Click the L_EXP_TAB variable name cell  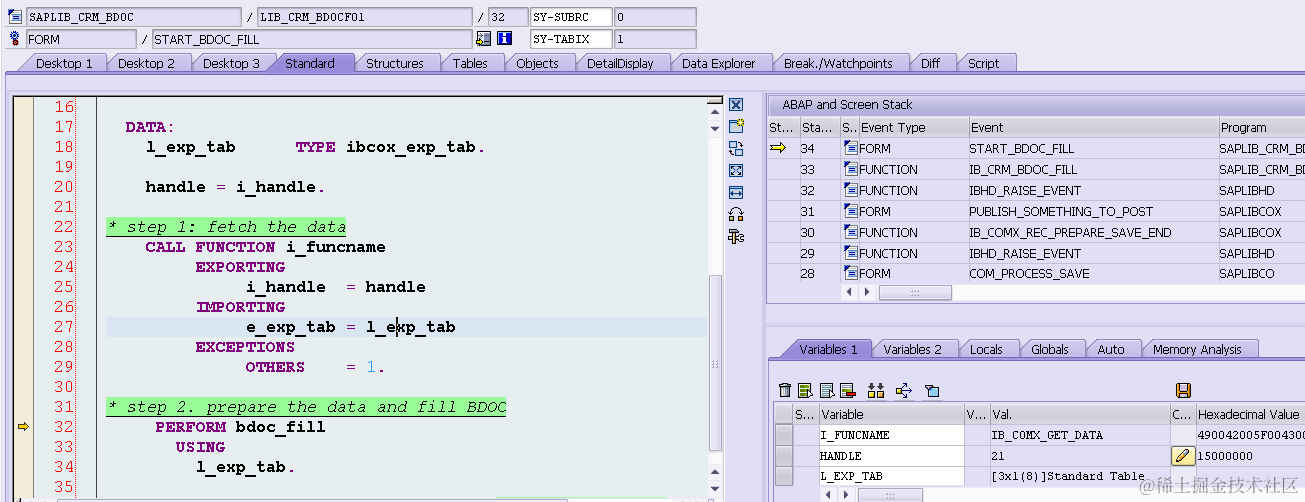tap(891, 477)
